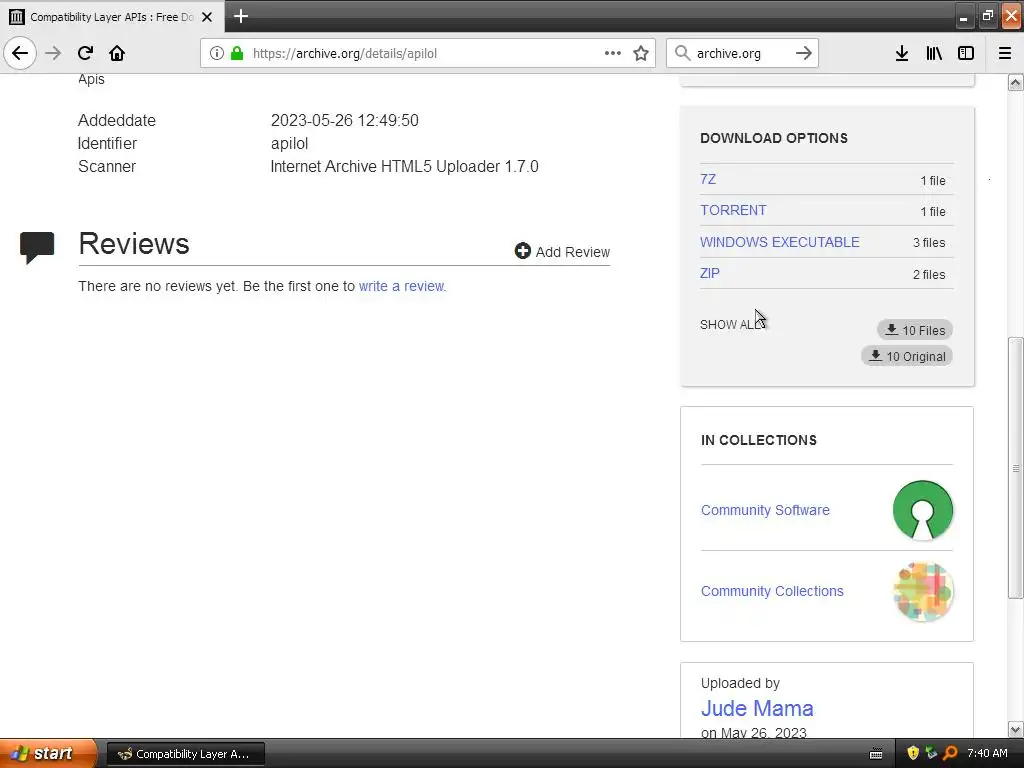Click the orange magnifier tray icon
Viewport: 1024px width, 768px height.
[x=950, y=753]
